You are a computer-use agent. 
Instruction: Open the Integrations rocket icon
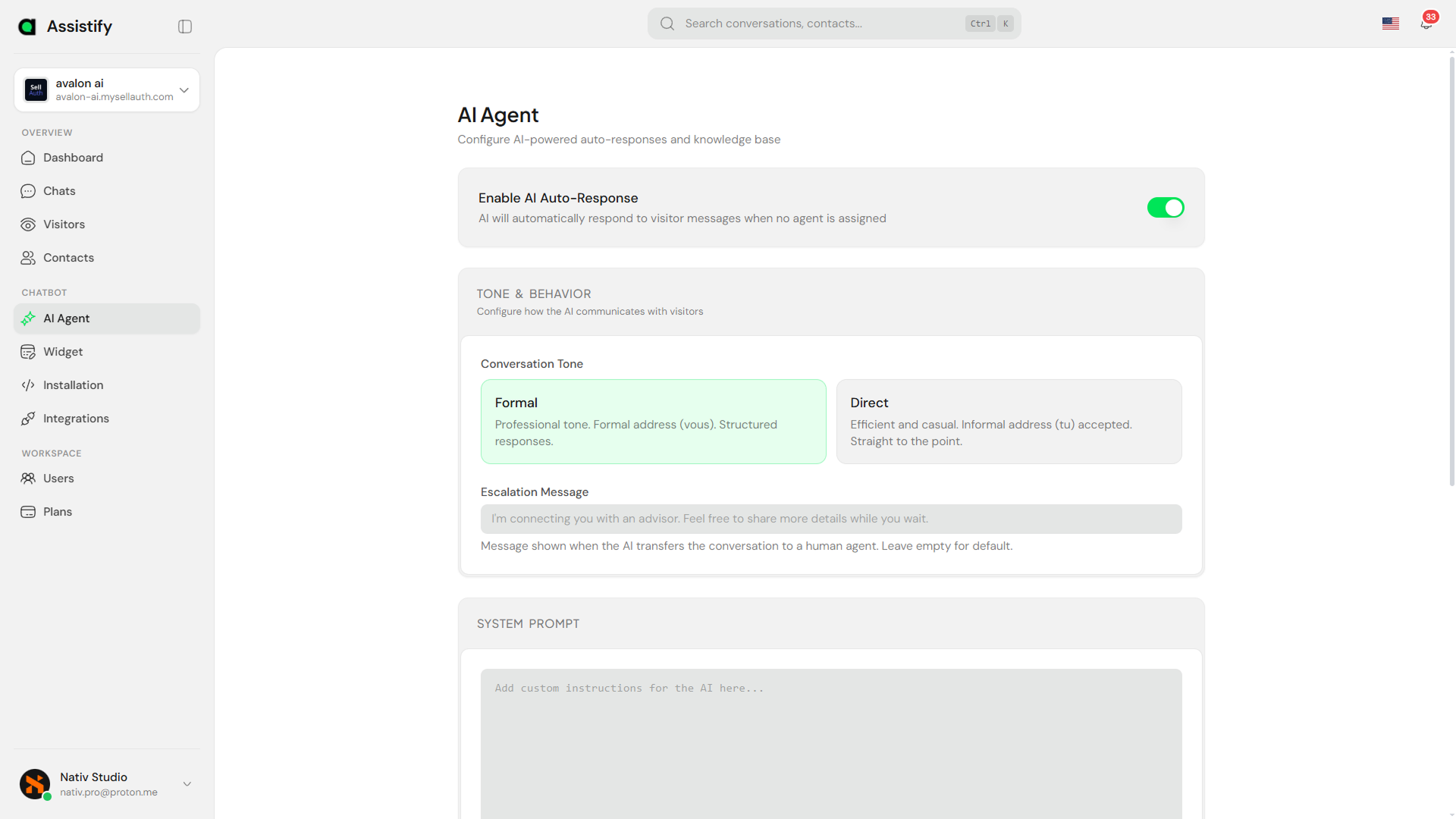click(28, 419)
